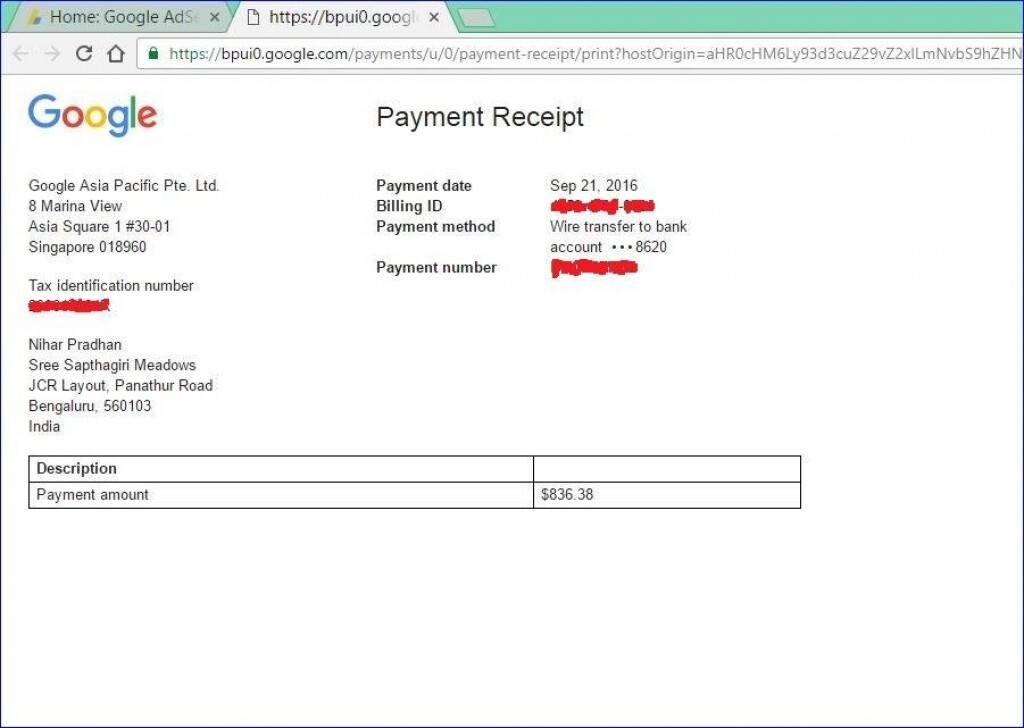Open a new browser tab
1024x728 pixels.
point(476,17)
